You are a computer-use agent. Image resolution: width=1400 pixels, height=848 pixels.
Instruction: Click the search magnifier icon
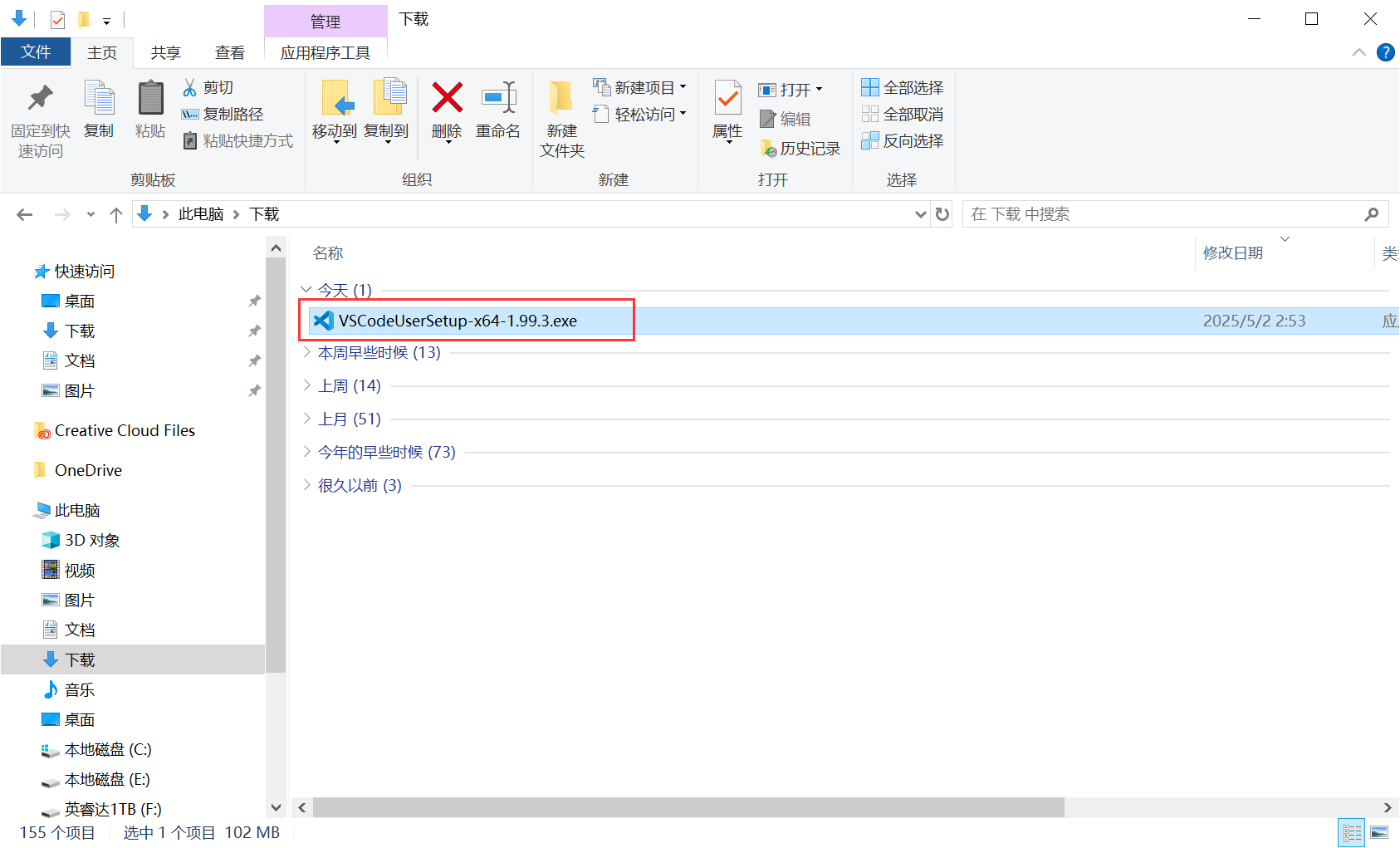pyautogui.click(x=1372, y=214)
